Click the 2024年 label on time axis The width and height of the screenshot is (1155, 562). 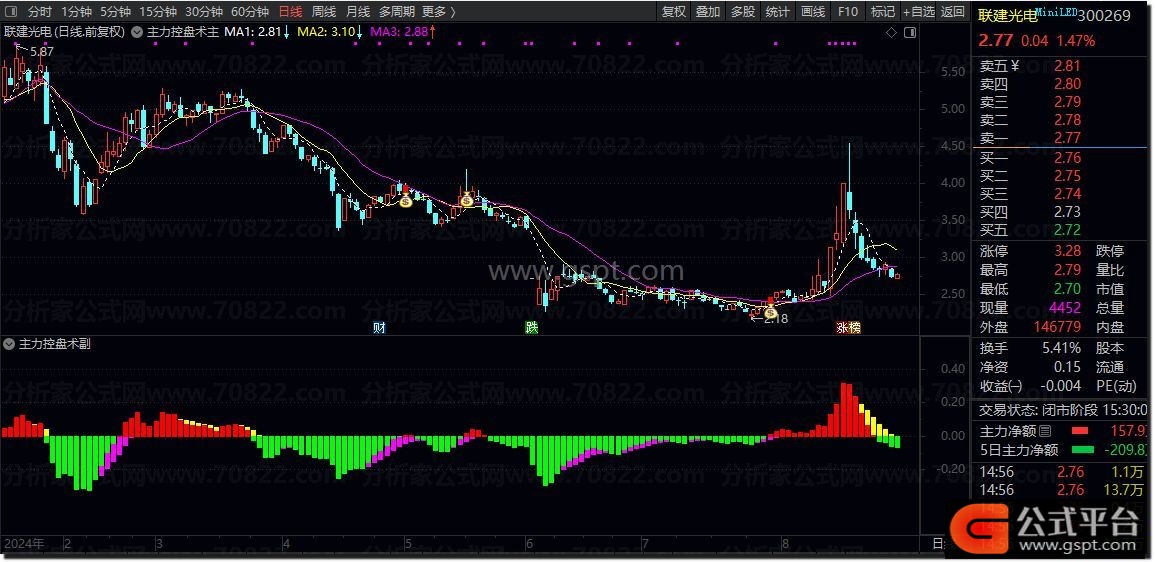click(24, 544)
